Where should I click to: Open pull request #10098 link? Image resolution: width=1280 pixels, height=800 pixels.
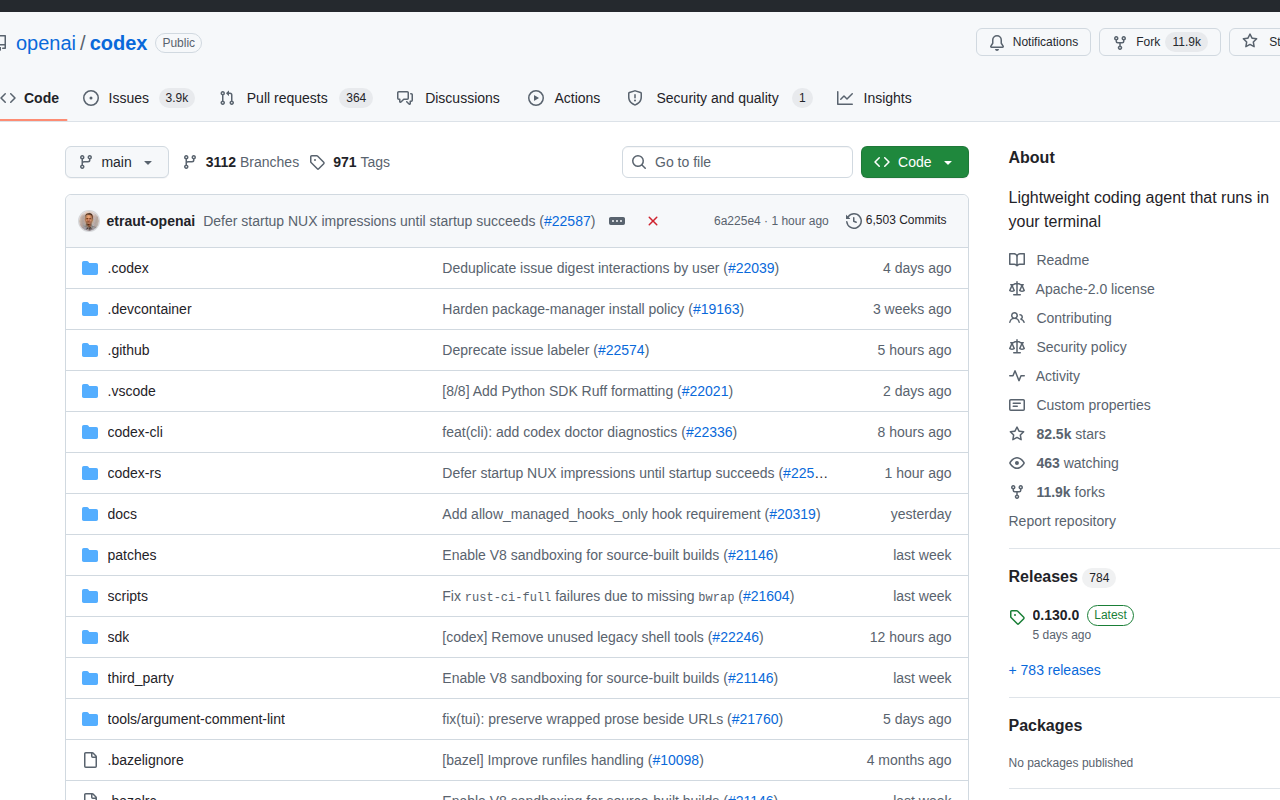pyautogui.click(x=676, y=760)
